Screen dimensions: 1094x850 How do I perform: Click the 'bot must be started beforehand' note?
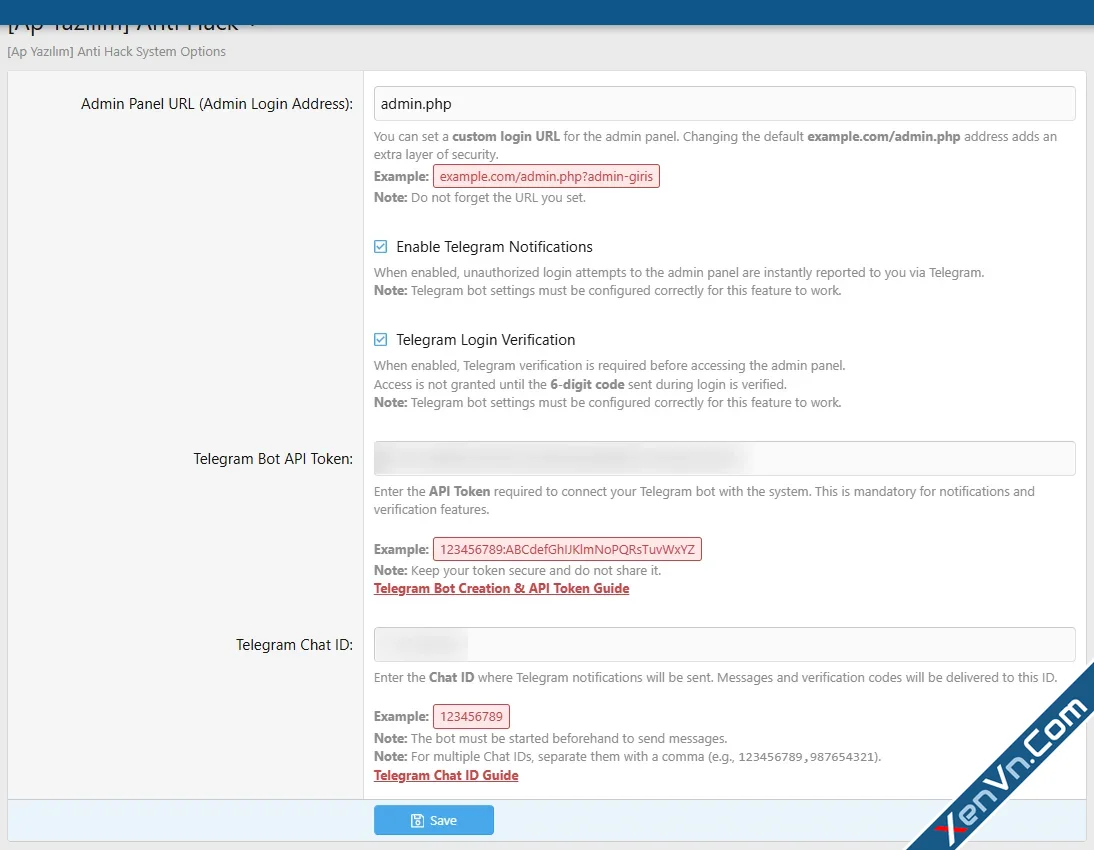coord(550,738)
